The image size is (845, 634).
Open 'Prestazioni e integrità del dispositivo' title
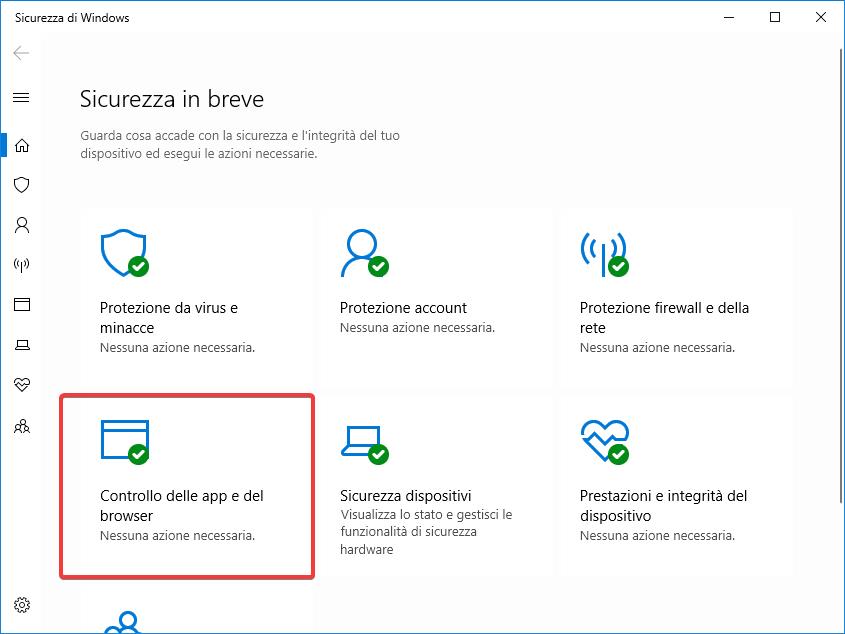coord(663,506)
